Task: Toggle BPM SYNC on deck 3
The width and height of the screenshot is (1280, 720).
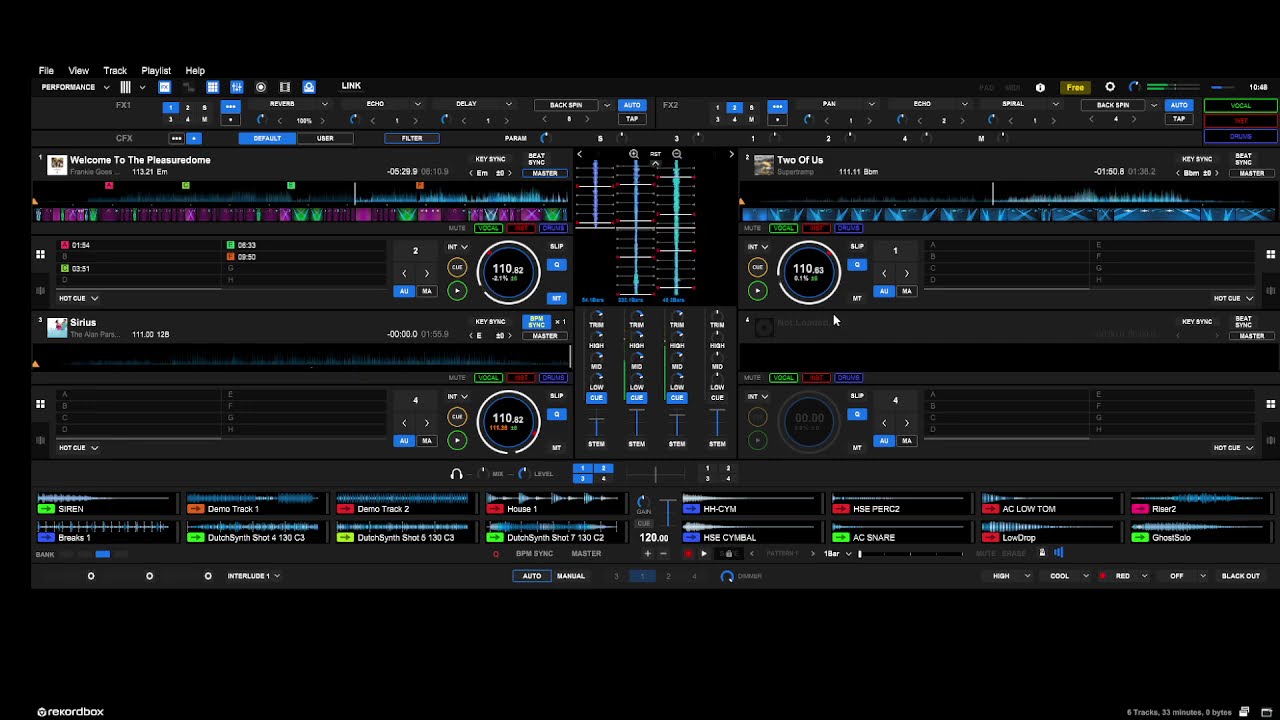Action: 537,322
